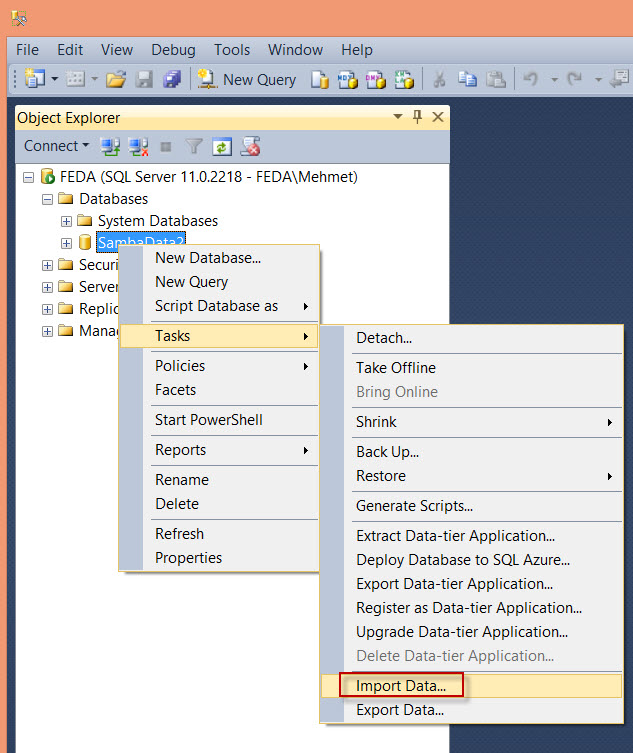Click Database Engine Query icon

pos(319,79)
